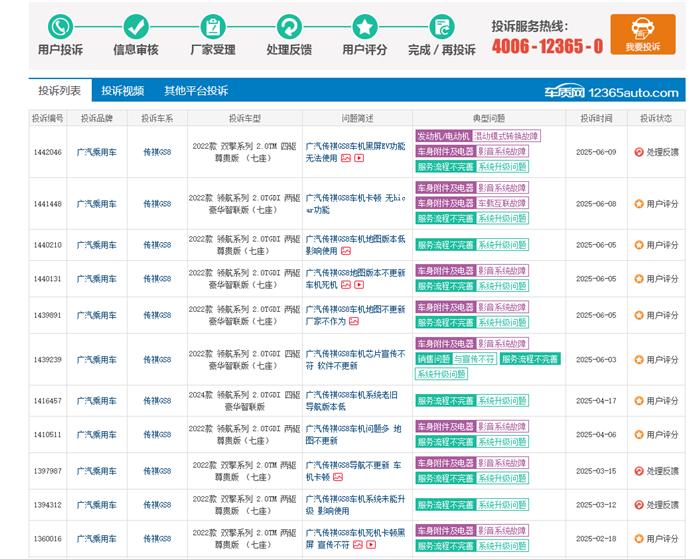Click model text 2024款 领航系列 2.0TGDI 四驱 豪华智联版

tap(244, 401)
